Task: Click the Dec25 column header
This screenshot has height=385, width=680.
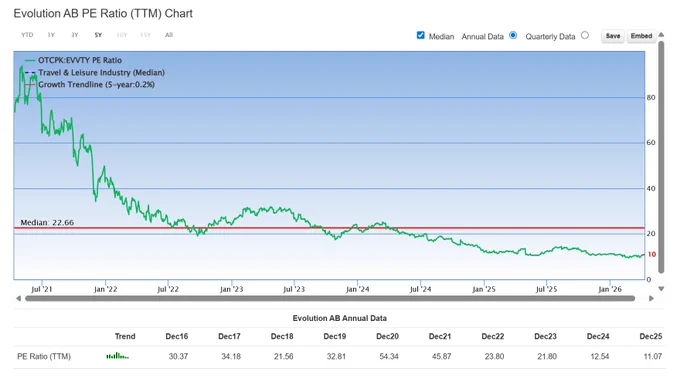Action: click(651, 336)
